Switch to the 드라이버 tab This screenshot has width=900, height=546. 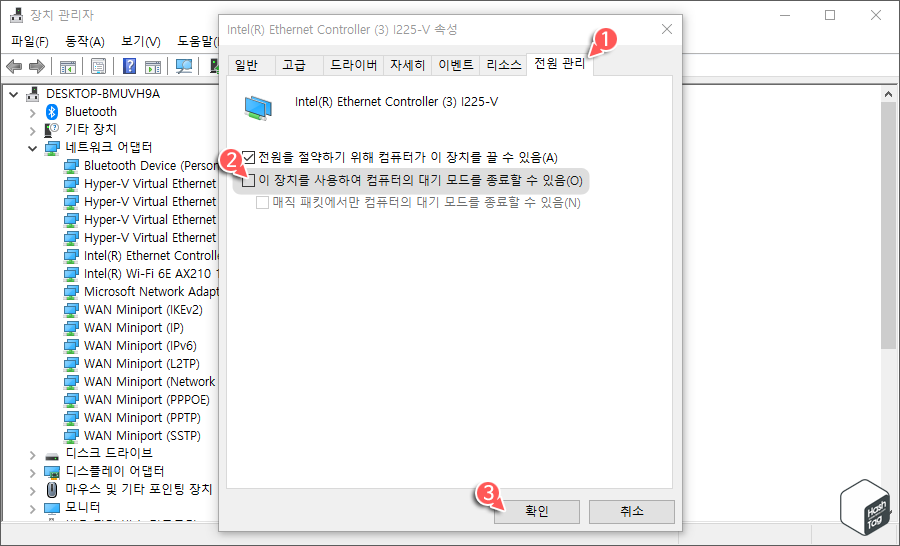pos(353,65)
